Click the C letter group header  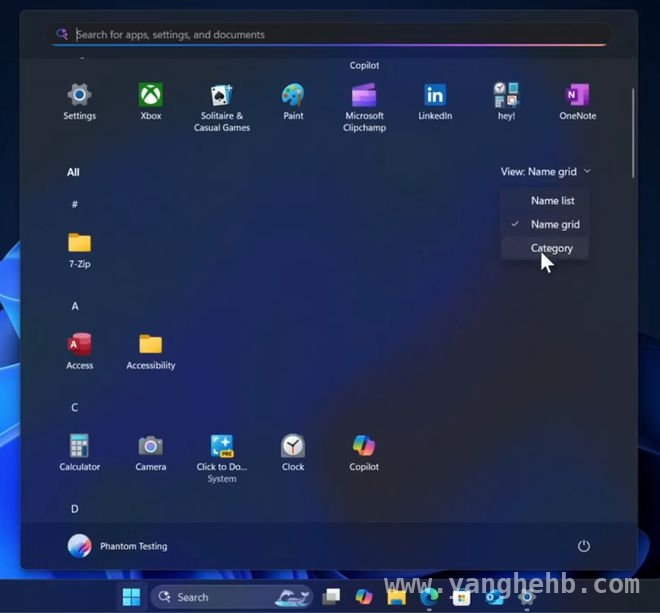(x=75, y=408)
